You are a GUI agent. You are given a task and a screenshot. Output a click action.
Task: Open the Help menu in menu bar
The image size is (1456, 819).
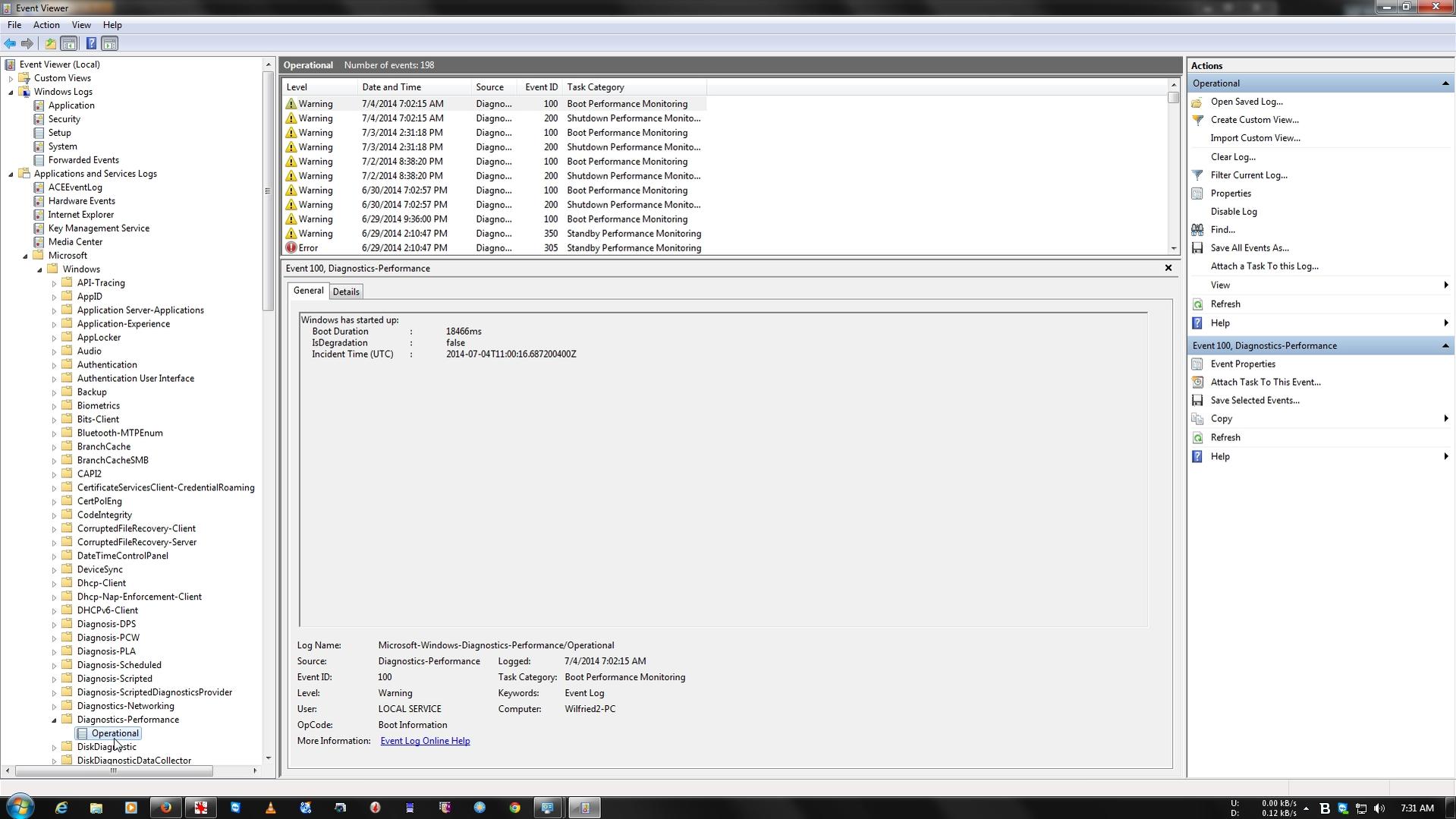112,25
